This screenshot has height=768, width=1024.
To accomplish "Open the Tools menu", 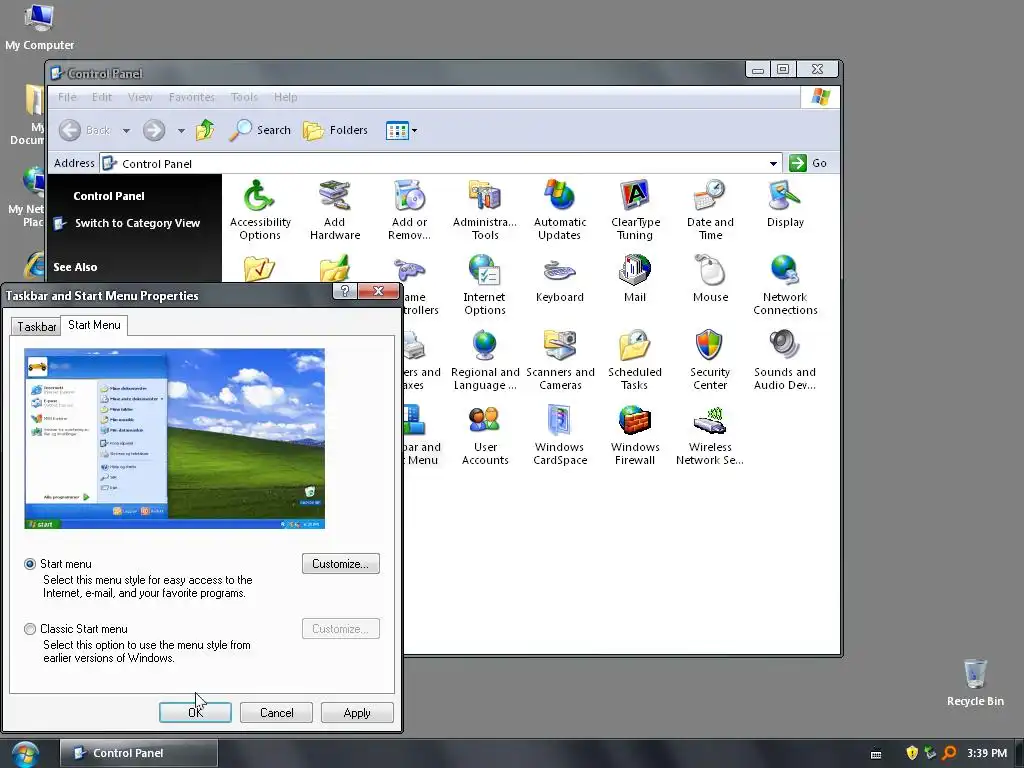I will click(x=244, y=97).
